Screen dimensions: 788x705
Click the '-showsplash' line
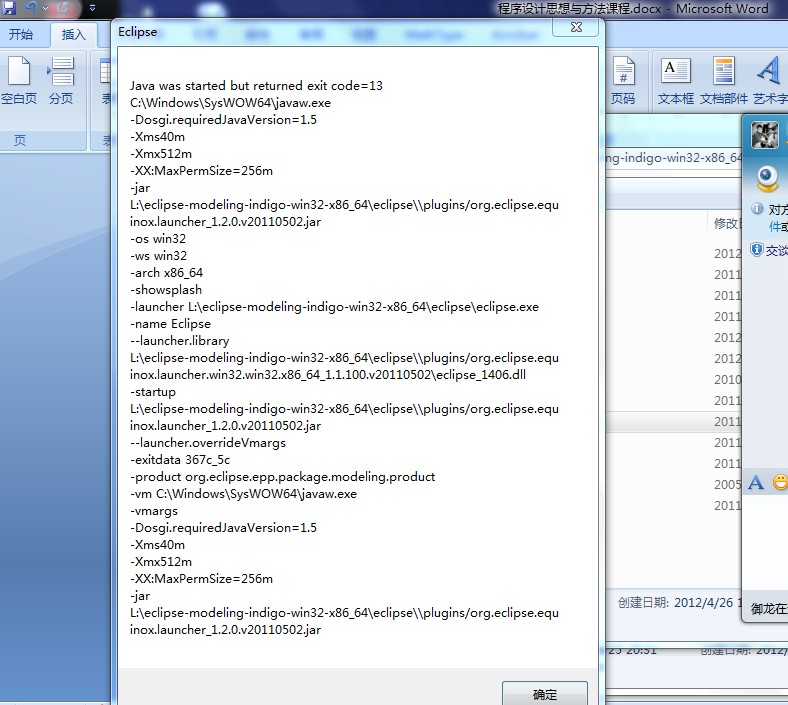(x=166, y=289)
